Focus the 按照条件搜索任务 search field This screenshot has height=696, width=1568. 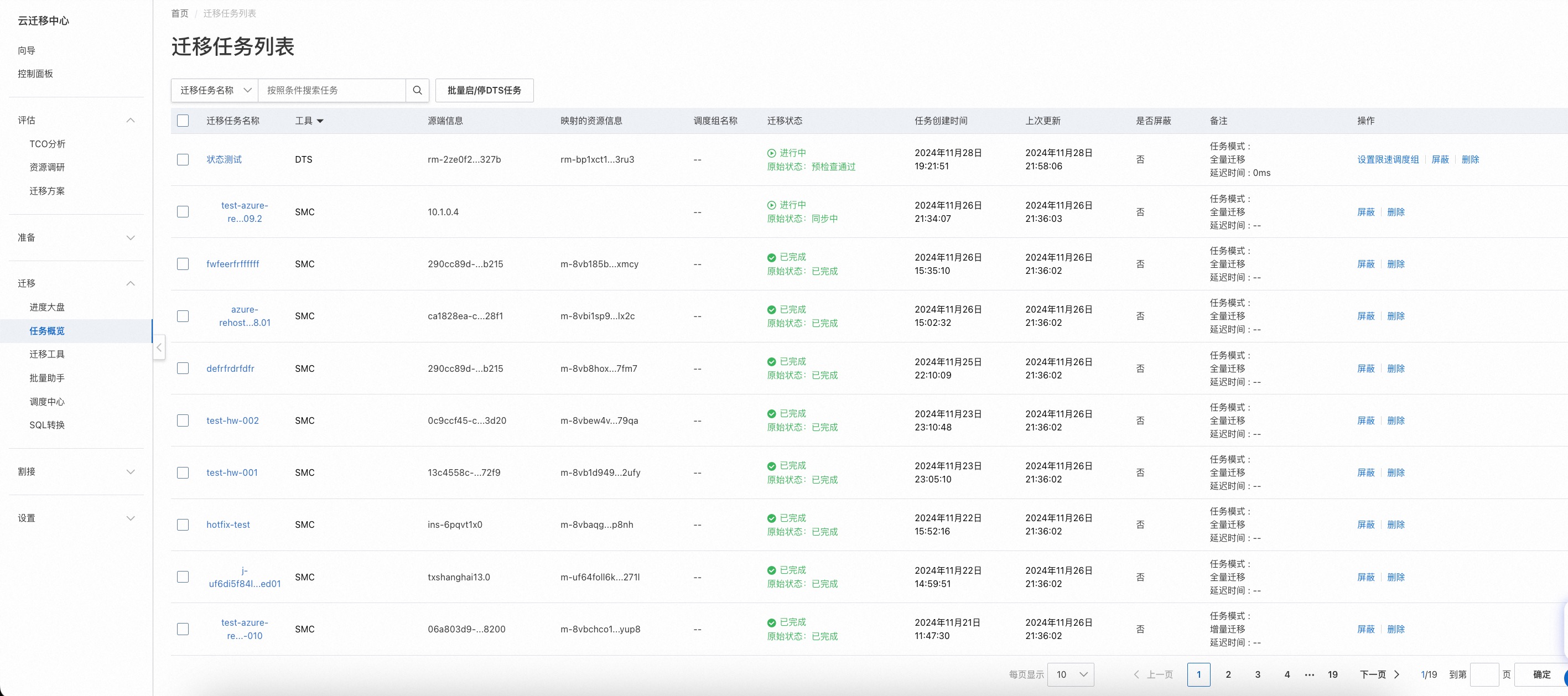[x=332, y=90]
